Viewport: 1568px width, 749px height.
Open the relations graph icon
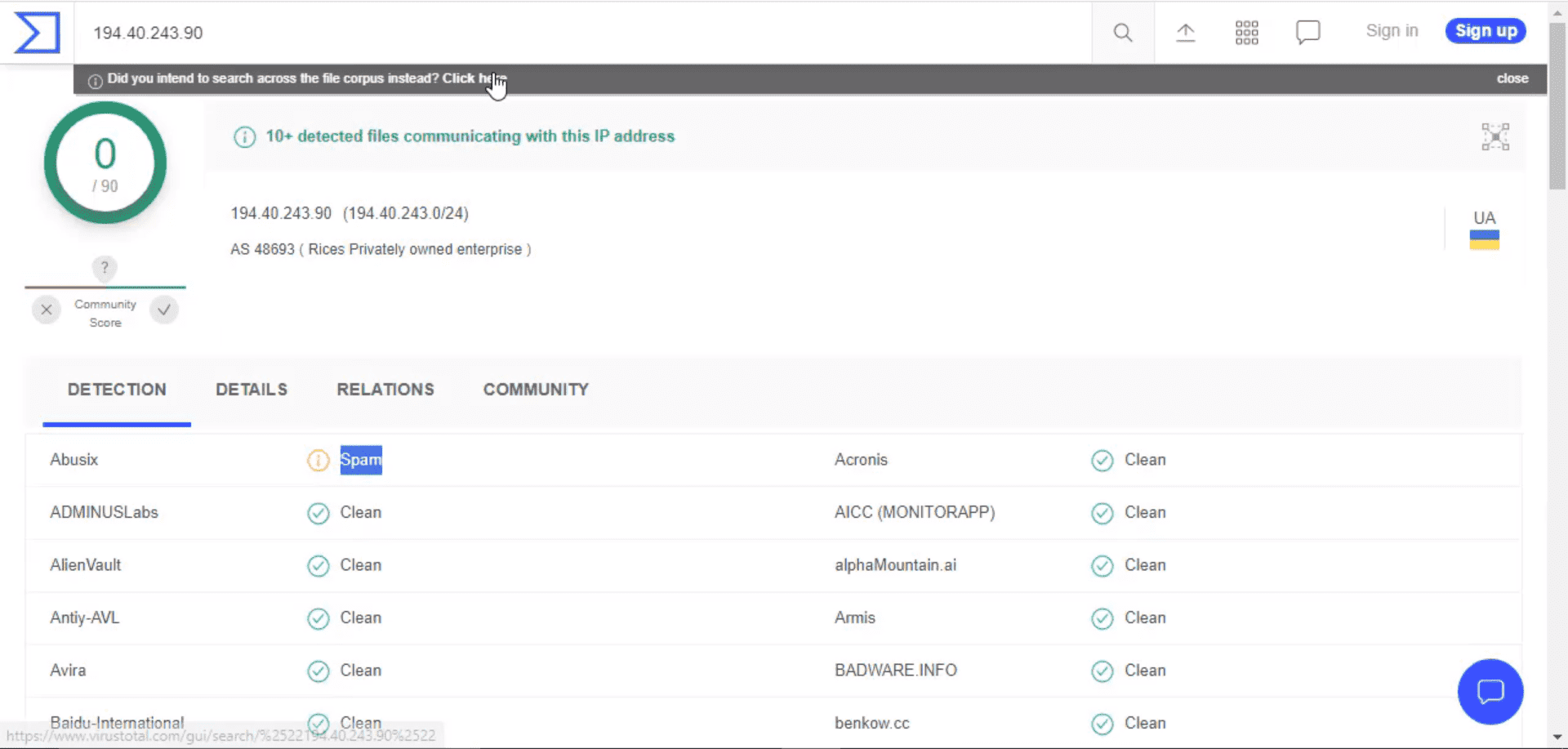click(x=1495, y=136)
